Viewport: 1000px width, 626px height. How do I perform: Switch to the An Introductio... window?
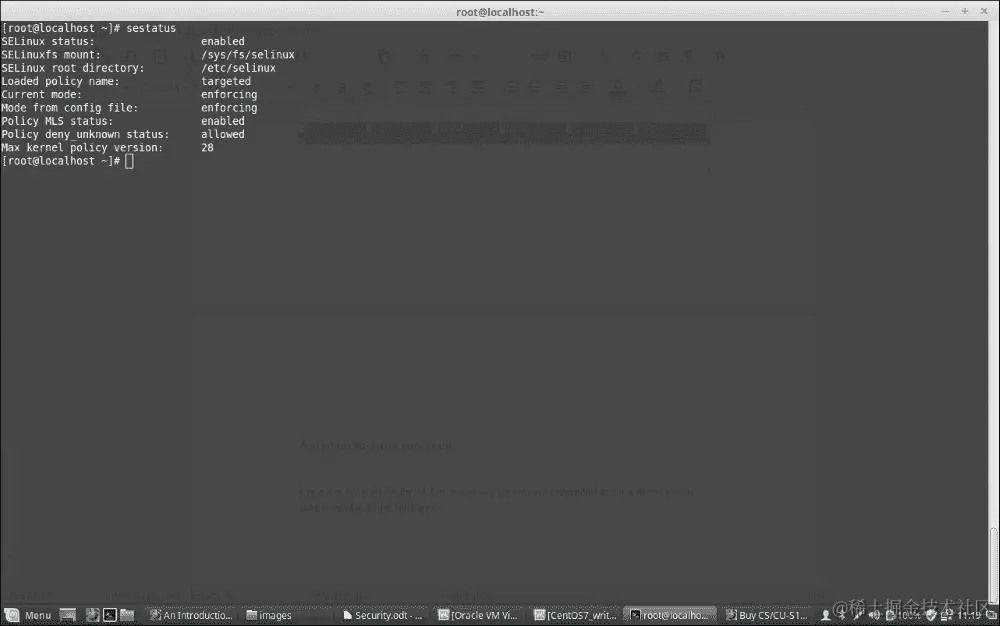tap(190, 614)
